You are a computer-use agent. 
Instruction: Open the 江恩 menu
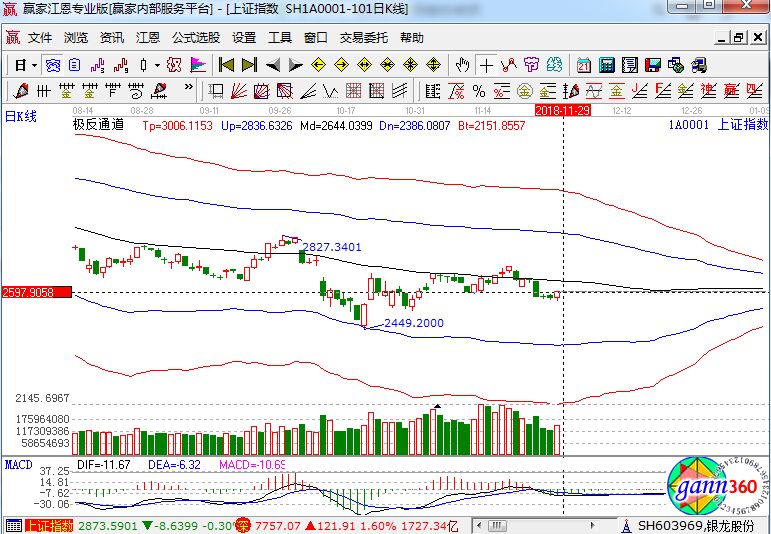point(148,38)
